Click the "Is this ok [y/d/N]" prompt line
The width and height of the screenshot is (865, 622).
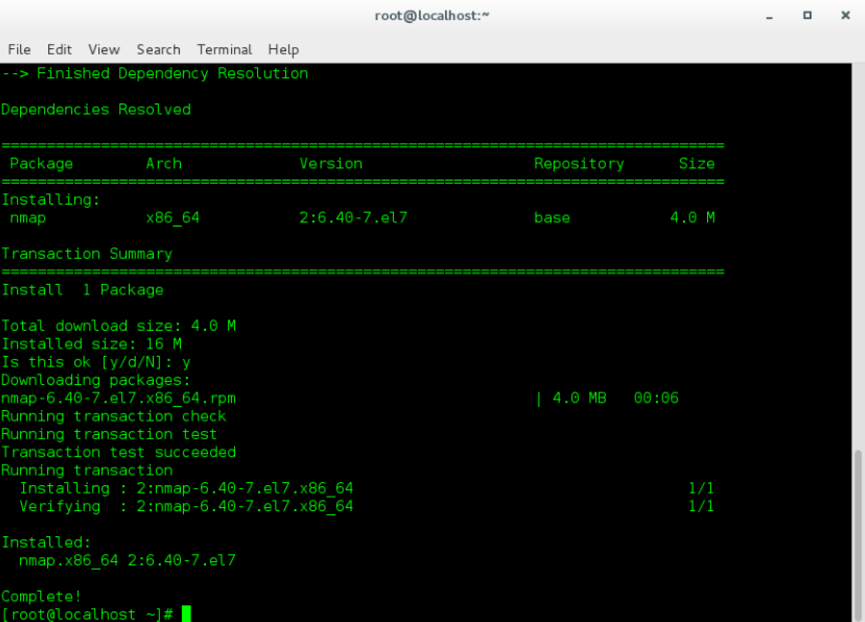95,362
